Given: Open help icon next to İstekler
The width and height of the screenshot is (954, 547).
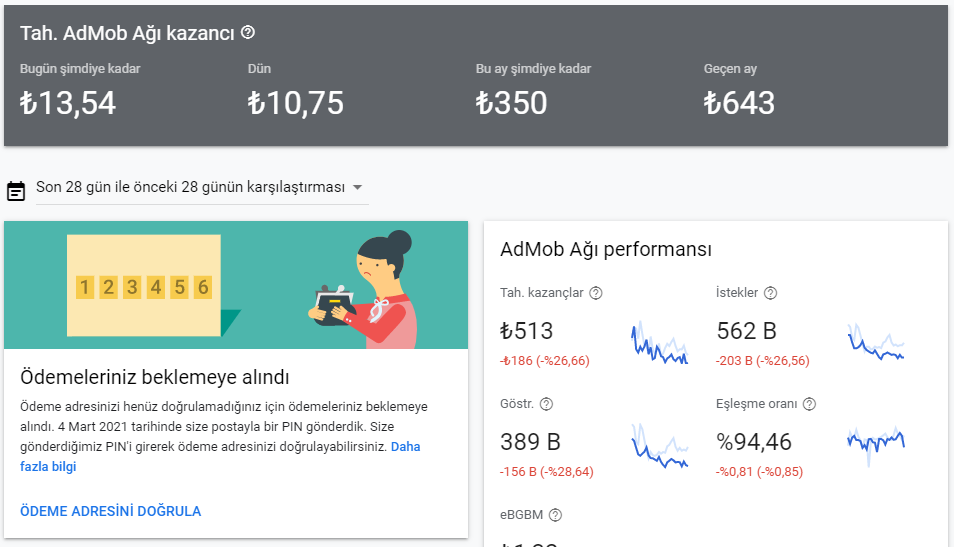Looking at the screenshot, I should 770,293.
